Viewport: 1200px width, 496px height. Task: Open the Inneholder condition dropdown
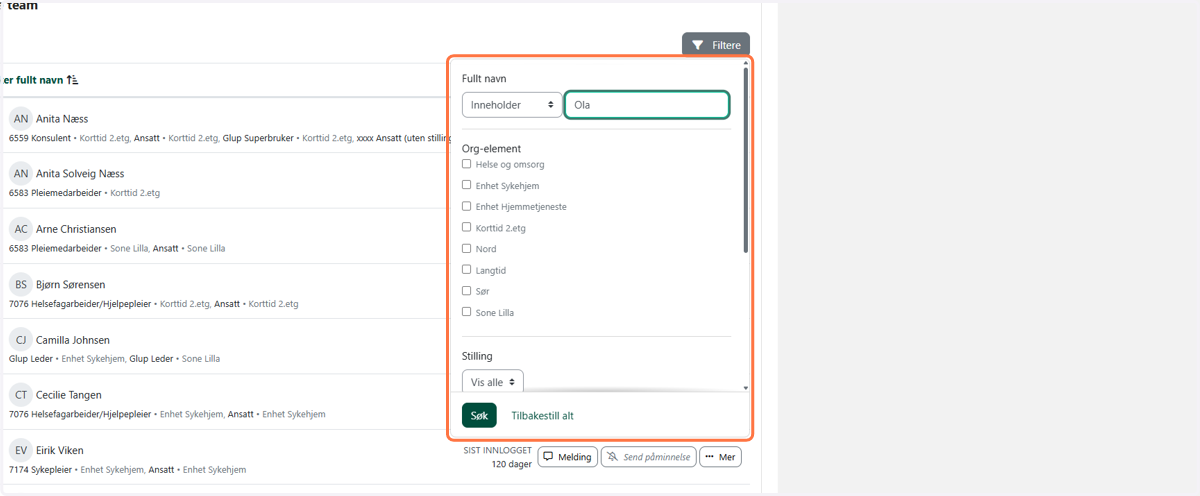[x=512, y=104]
